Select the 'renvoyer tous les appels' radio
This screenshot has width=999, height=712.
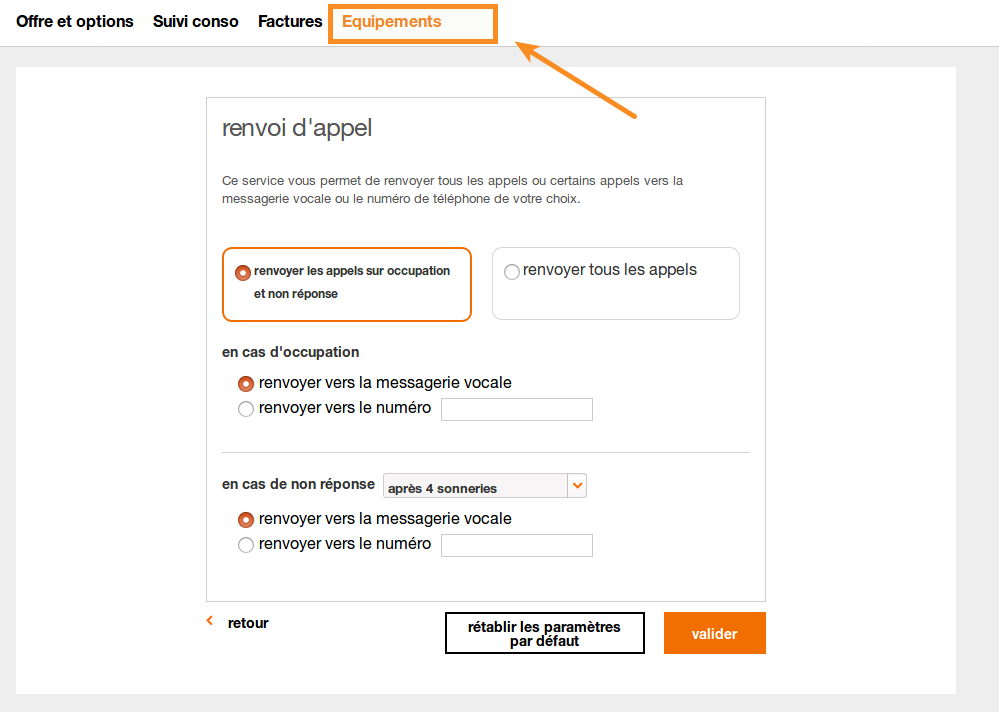click(512, 272)
